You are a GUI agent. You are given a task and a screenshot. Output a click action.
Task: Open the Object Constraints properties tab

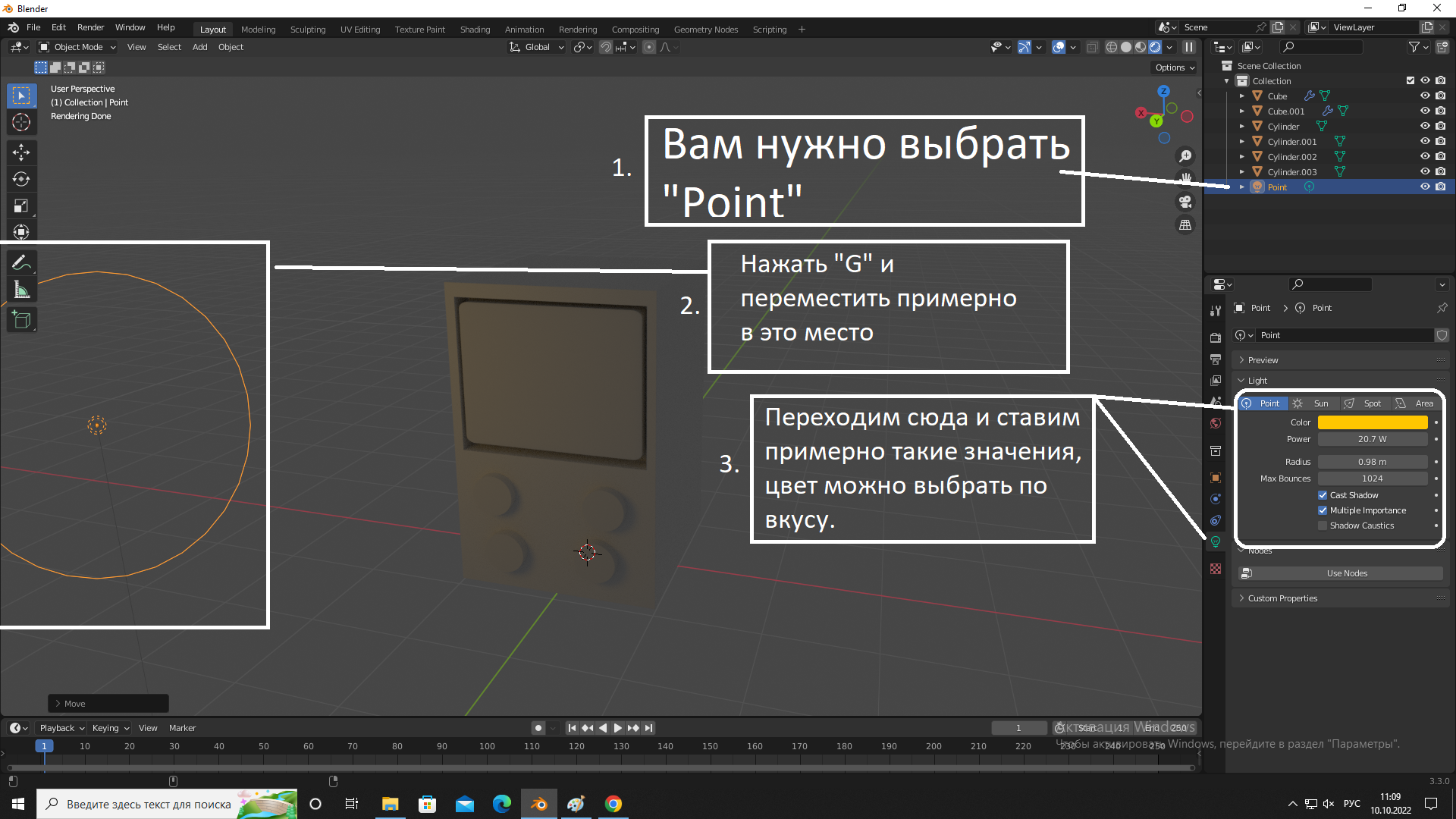[x=1216, y=520]
